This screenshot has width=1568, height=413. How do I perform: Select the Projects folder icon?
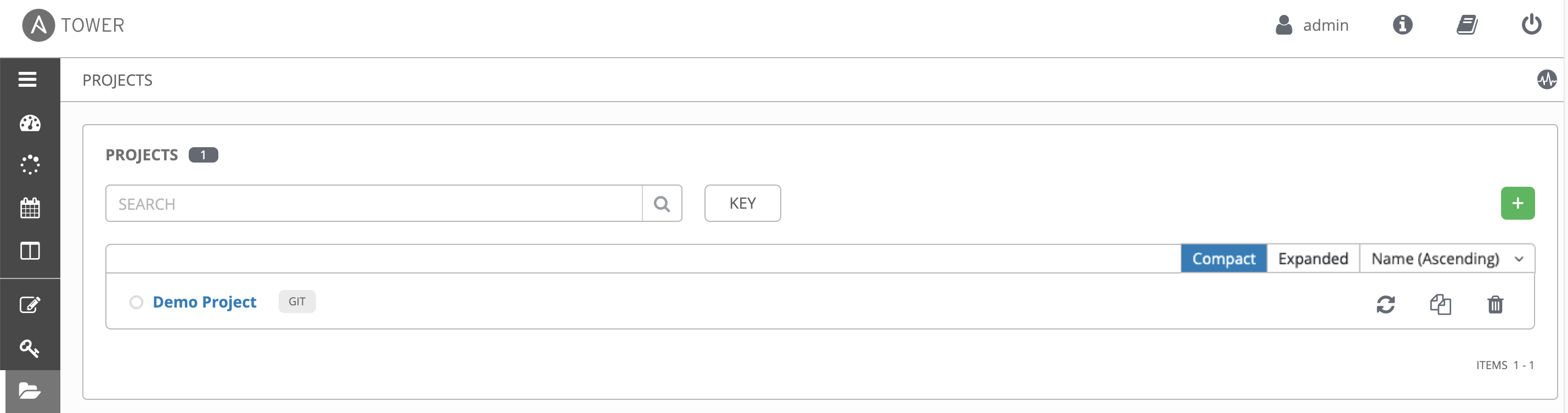point(30,390)
